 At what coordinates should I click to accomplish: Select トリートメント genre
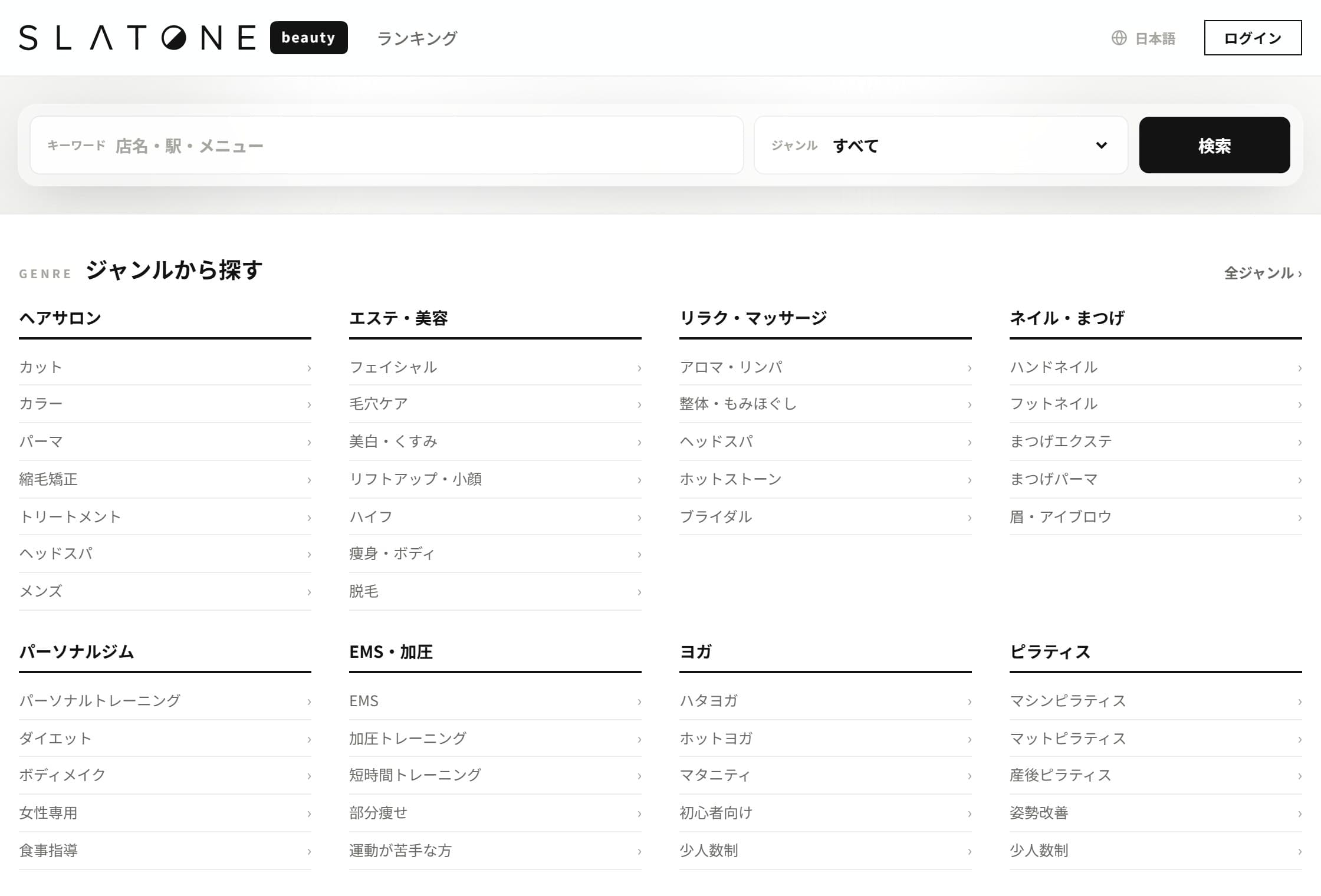coord(165,517)
